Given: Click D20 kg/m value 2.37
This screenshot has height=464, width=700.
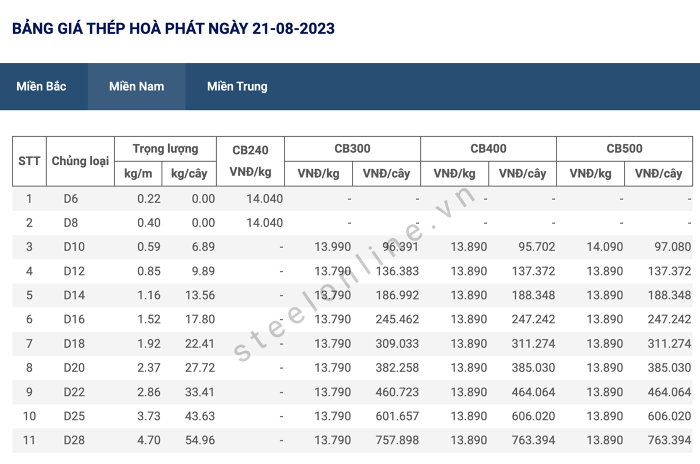Looking at the screenshot, I should coord(149,368).
